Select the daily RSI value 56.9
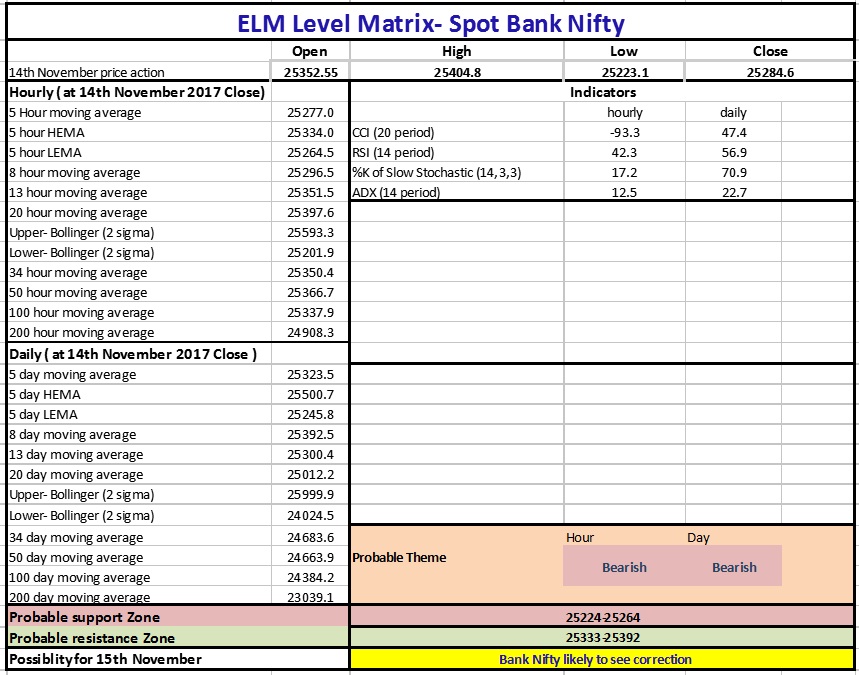Viewport: 859px width, 675px height. pyautogui.click(x=734, y=152)
